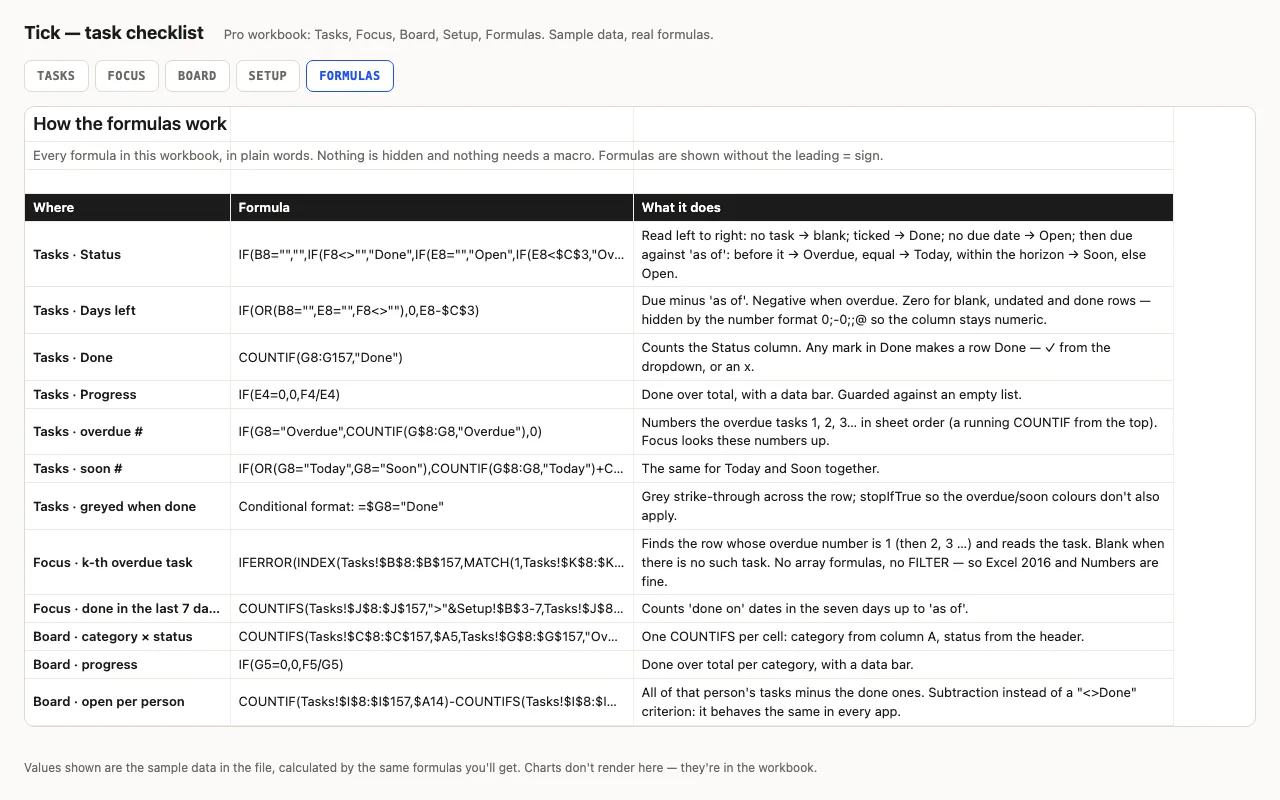1280x800 pixels.
Task: Go to the Board tab
Action: (197, 76)
